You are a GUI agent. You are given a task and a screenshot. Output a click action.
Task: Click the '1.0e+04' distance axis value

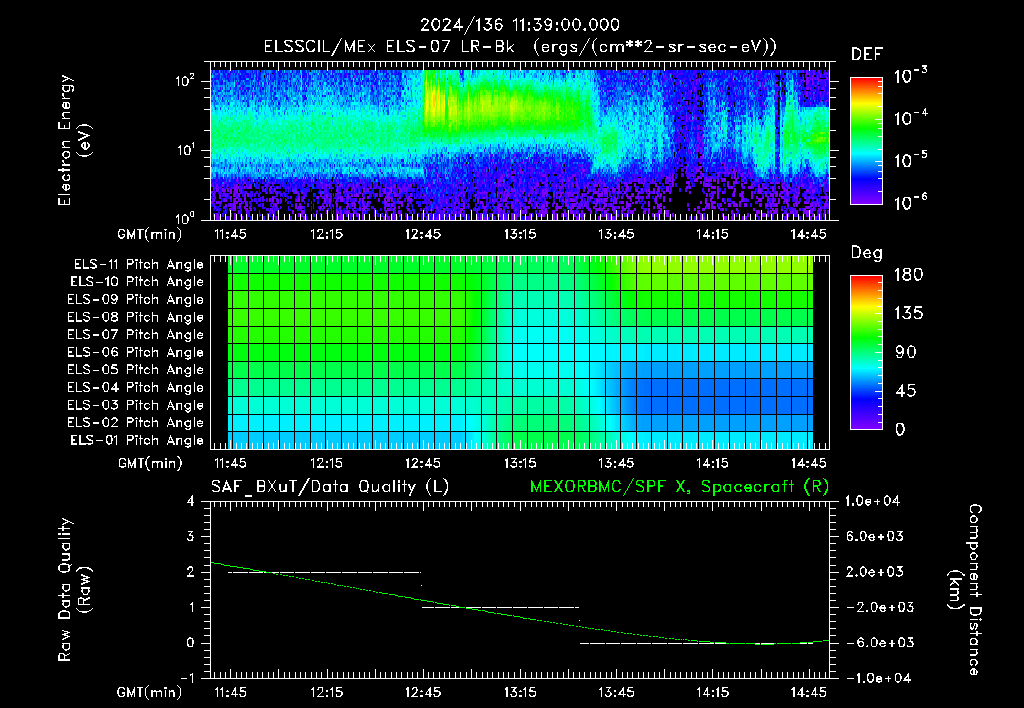coord(872,501)
